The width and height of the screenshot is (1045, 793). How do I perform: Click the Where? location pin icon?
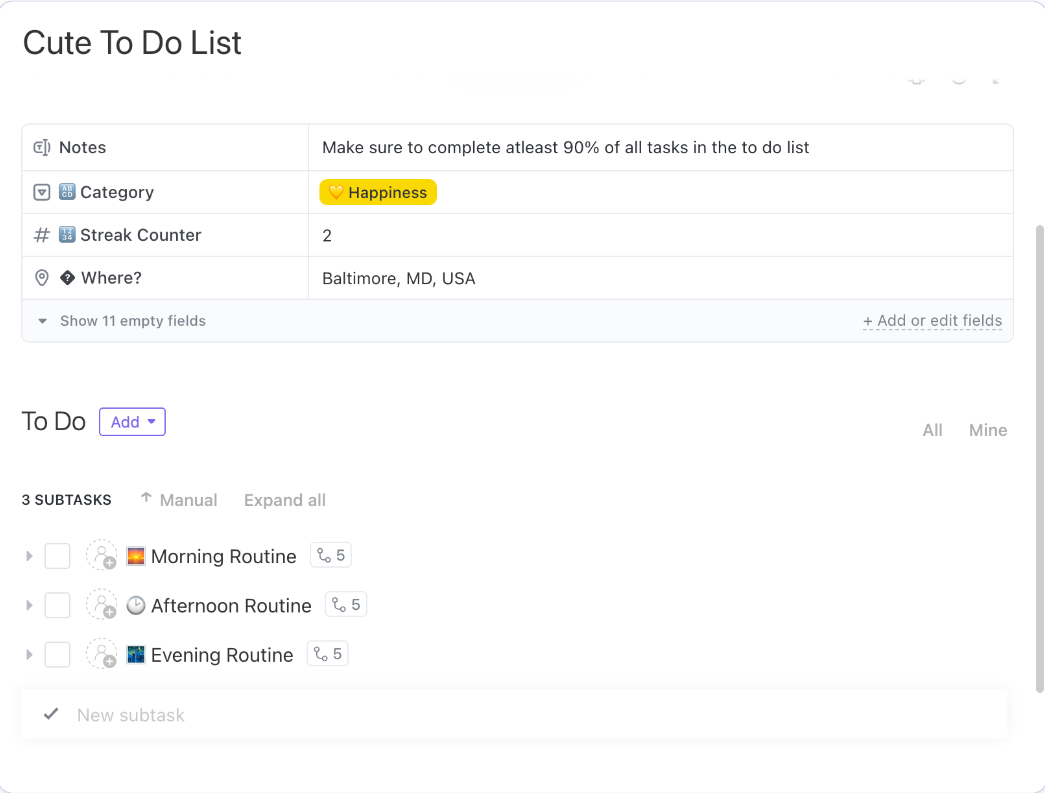click(x=41, y=278)
